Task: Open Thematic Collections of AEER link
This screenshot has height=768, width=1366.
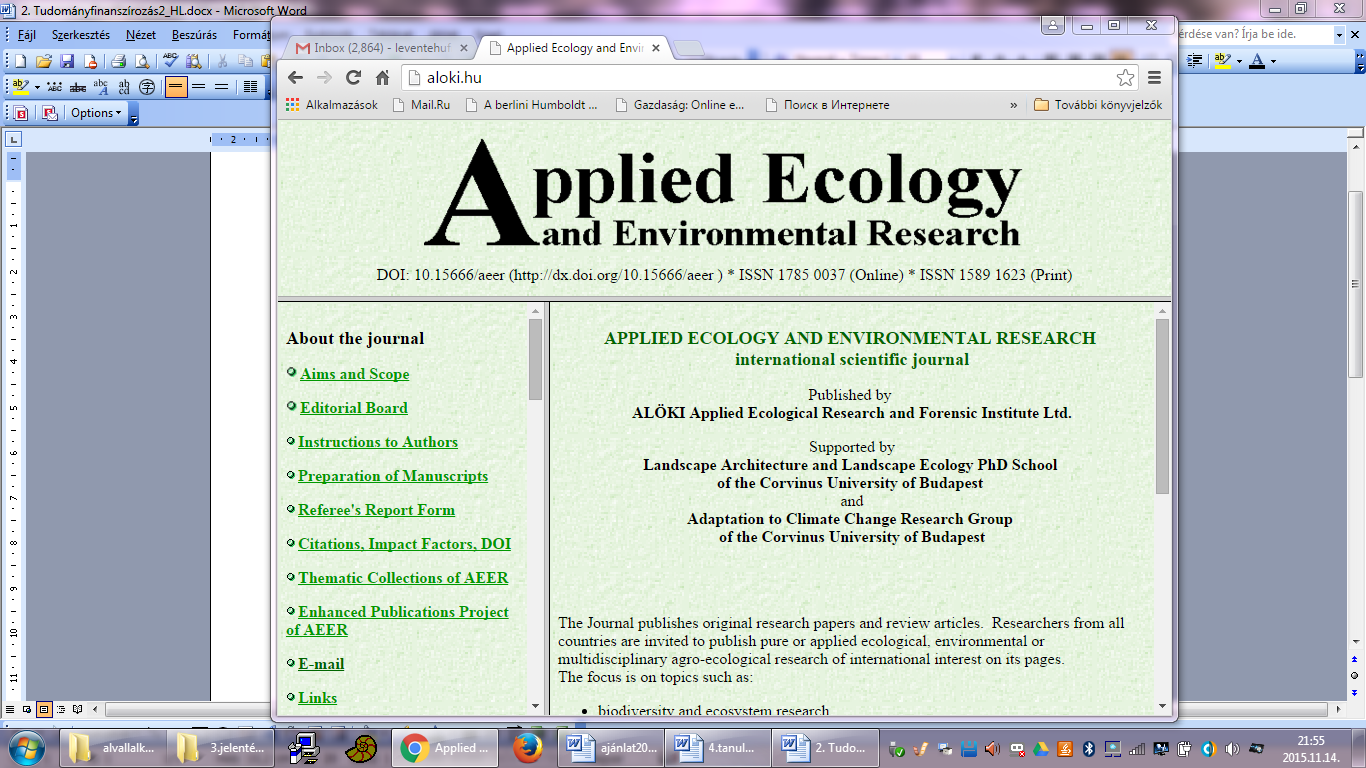Action: click(x=403, y=578)
